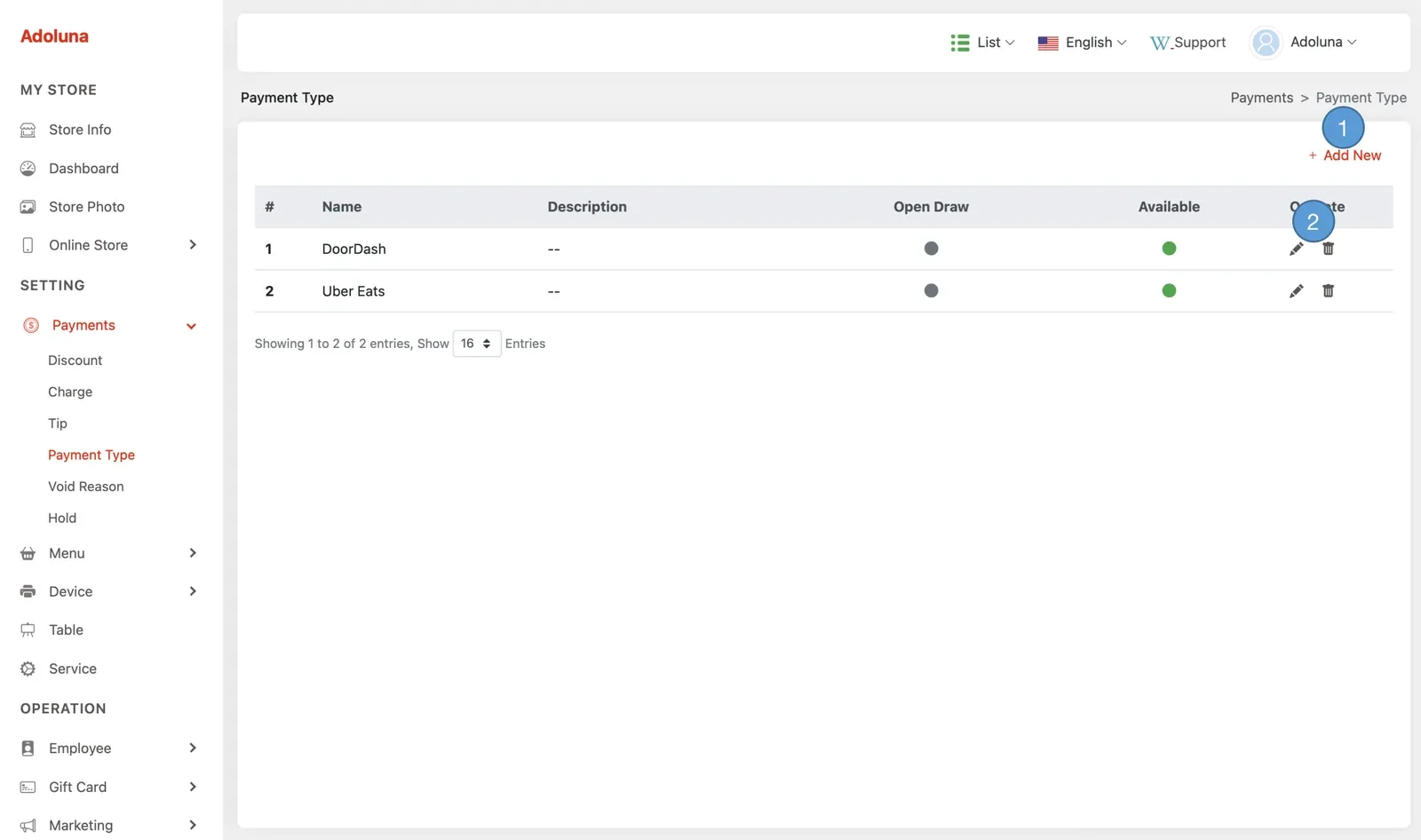This screenshot has height=840, width=1421.
Task: Click the Store Photo image icon
Action: (x=28, y=207)
